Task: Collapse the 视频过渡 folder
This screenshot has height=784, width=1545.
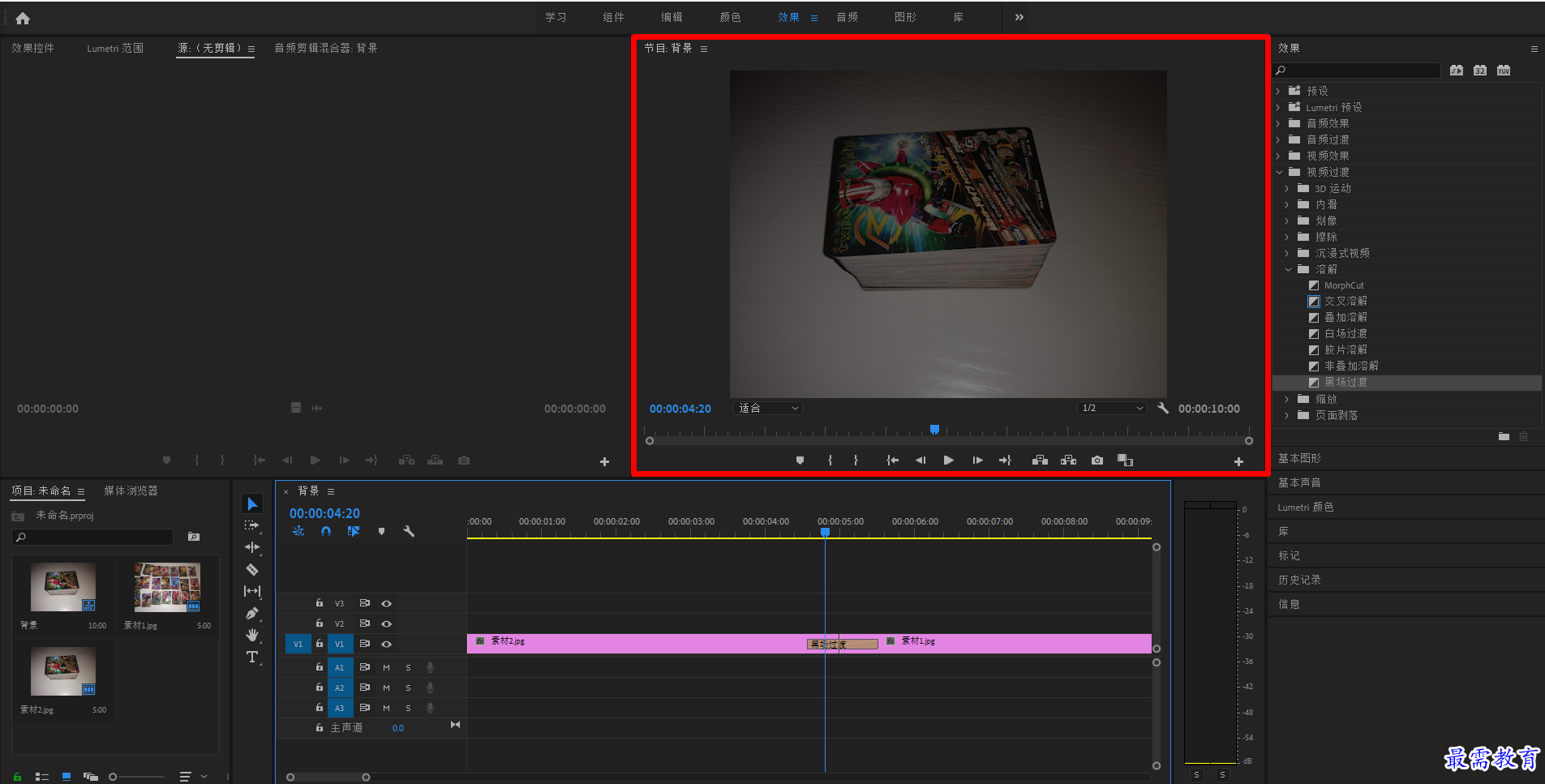Action: 1279,172
